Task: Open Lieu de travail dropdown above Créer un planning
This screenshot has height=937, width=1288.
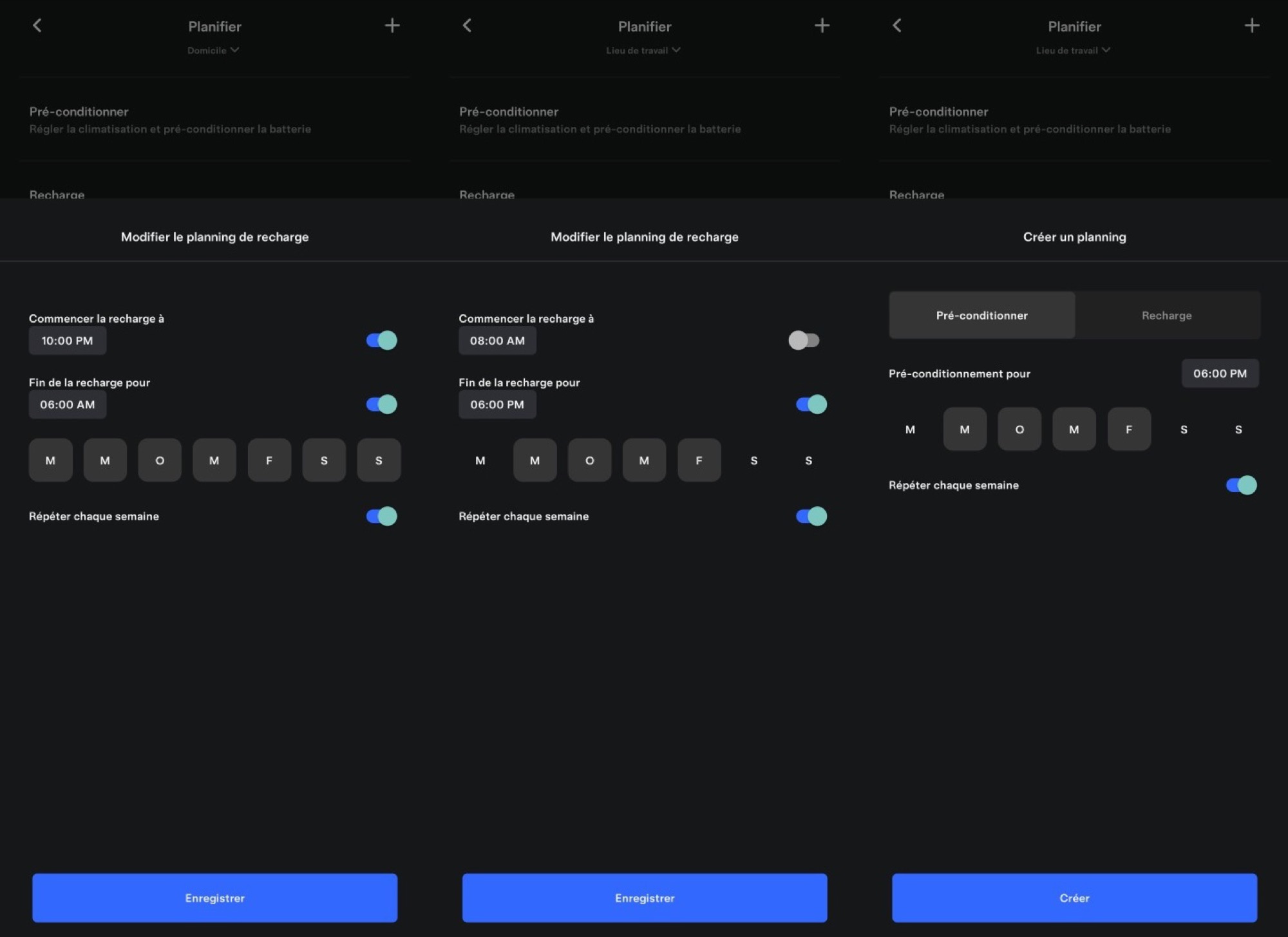Action: click(1073, 50)
